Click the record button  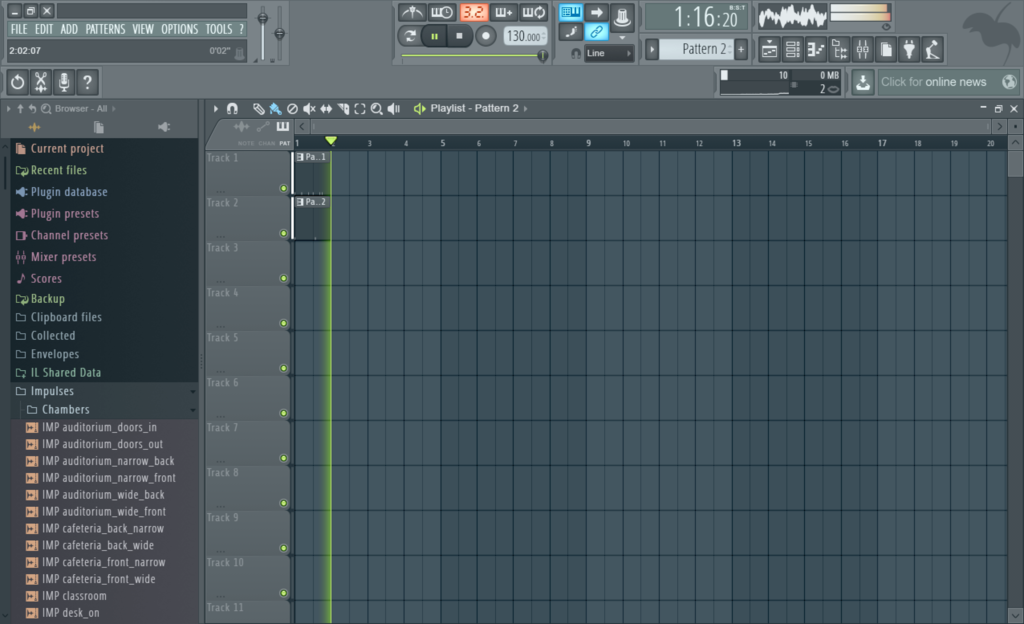[x=485, y=37]
